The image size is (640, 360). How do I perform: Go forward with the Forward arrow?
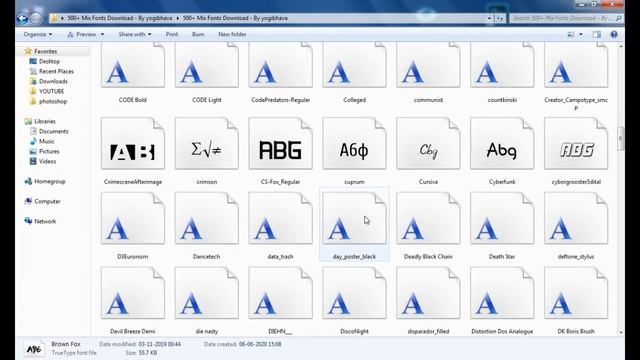(x=36, y=18)
